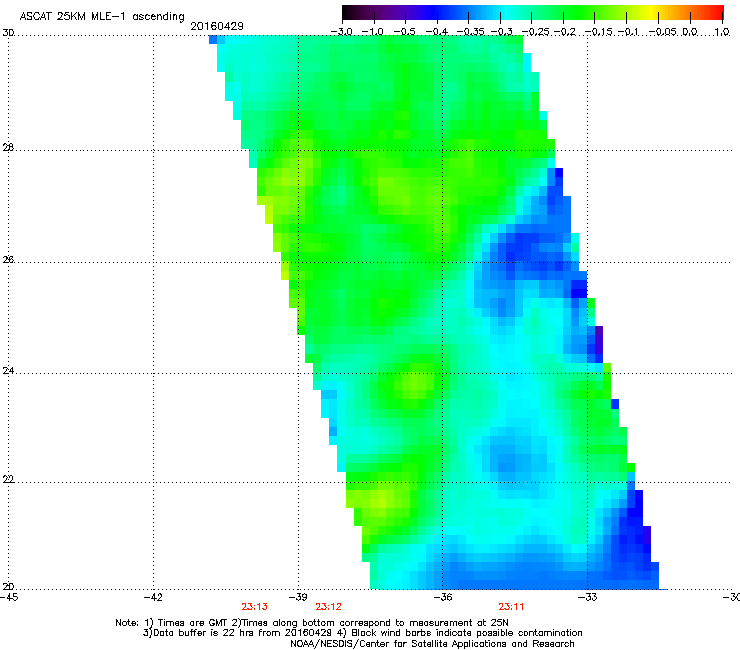Click longitude axis label -45
Viewport: 740px width, 650px height.
point(8,597)
